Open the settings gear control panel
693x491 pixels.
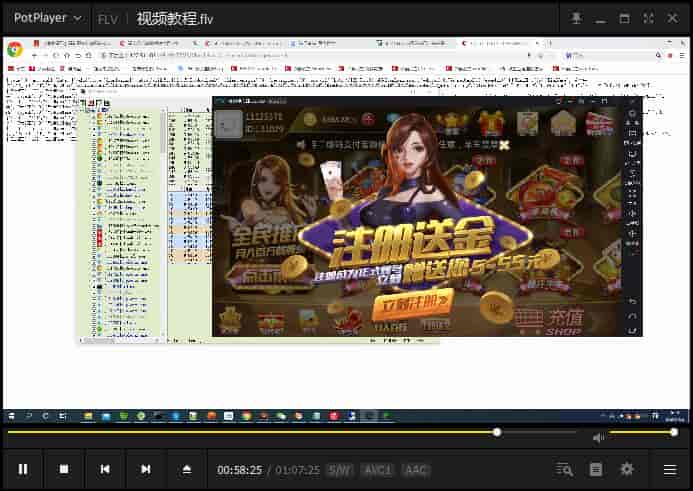[x=627, y=469]
